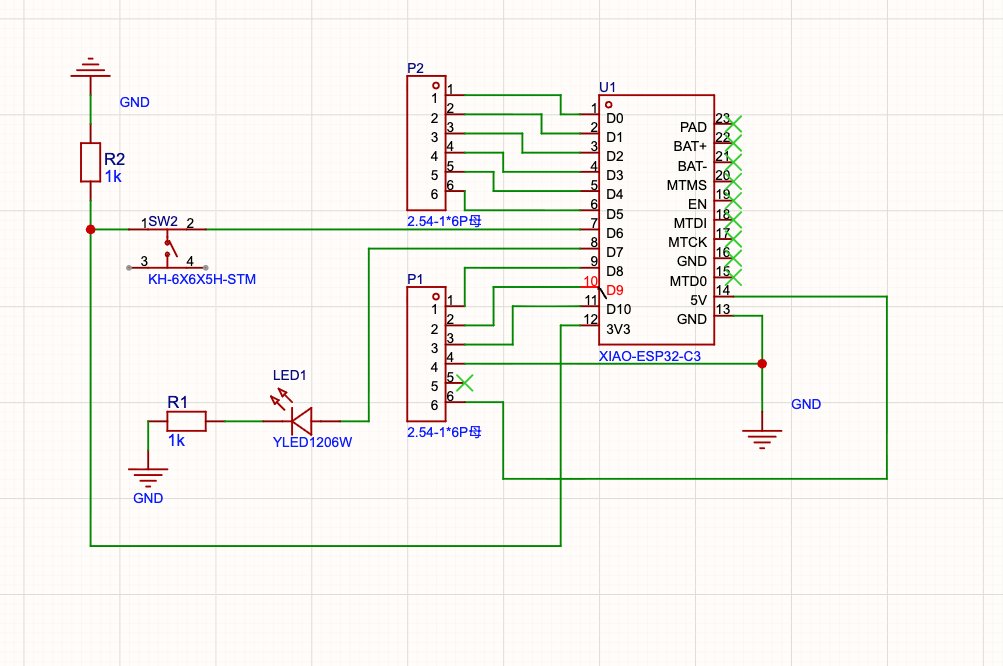Select the P1 designator label
Viewport: 1003px width, 666px height.
(x=415, y=279)
